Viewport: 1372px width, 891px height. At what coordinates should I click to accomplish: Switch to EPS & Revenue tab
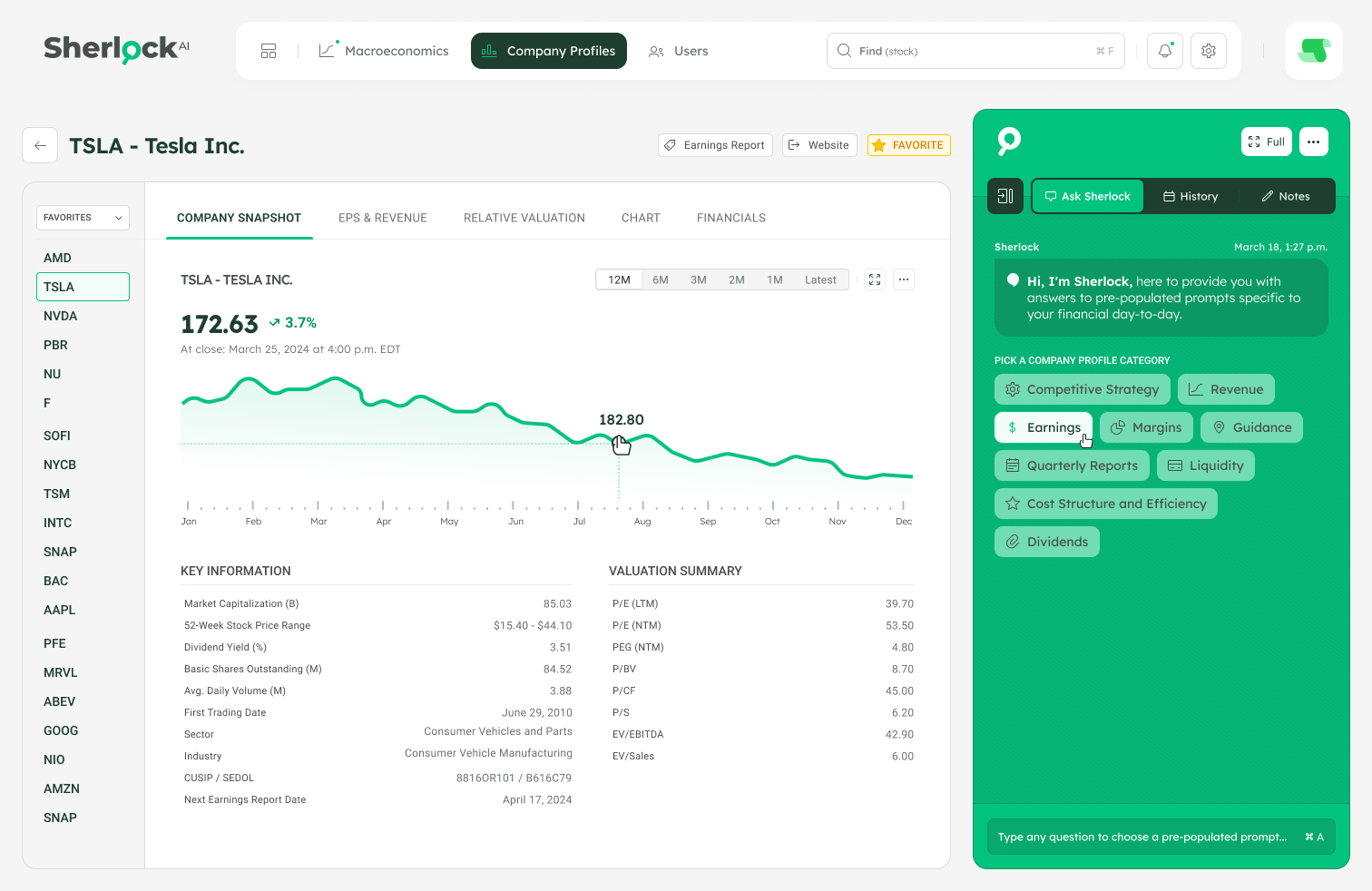pos(383,218)
